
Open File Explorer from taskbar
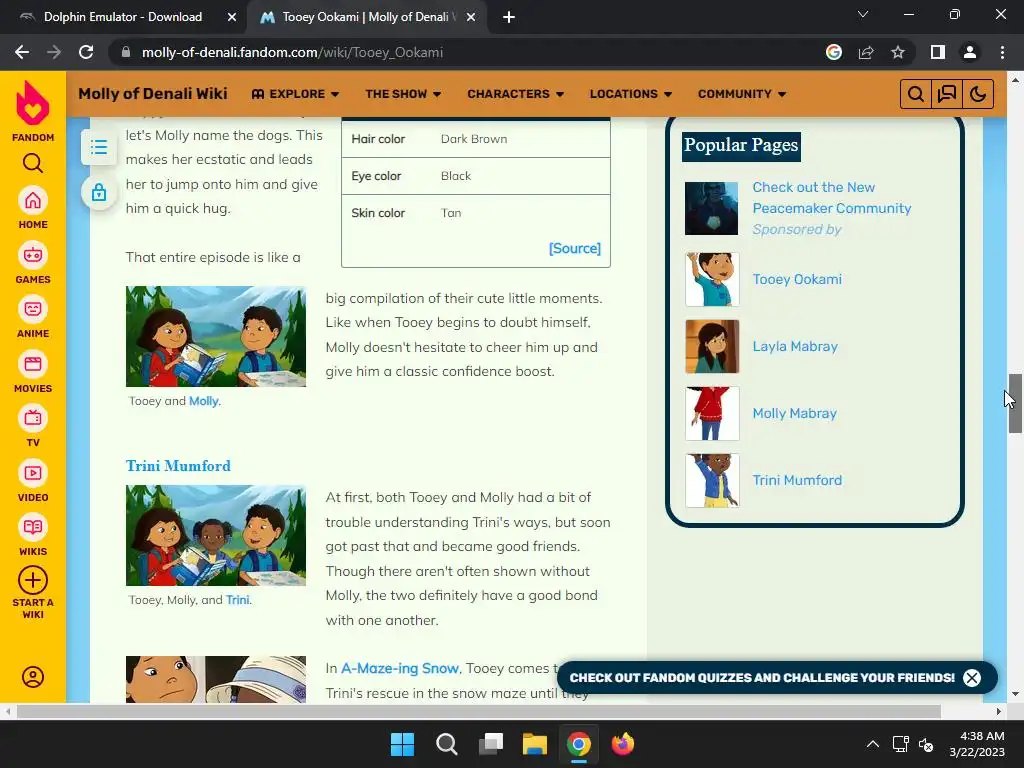click(x=535, y=744)
